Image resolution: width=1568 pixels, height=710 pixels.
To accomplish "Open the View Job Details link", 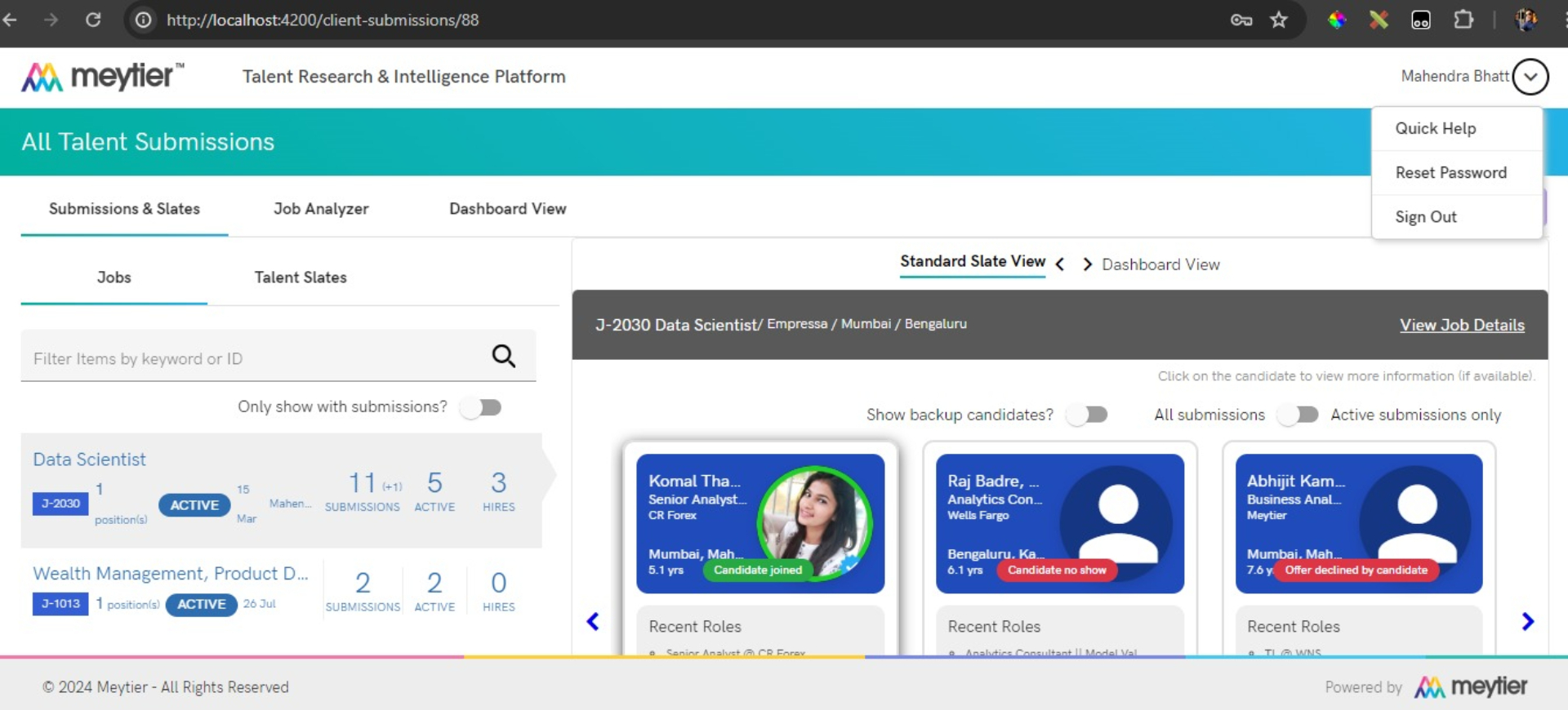I will pos(1462,325).
